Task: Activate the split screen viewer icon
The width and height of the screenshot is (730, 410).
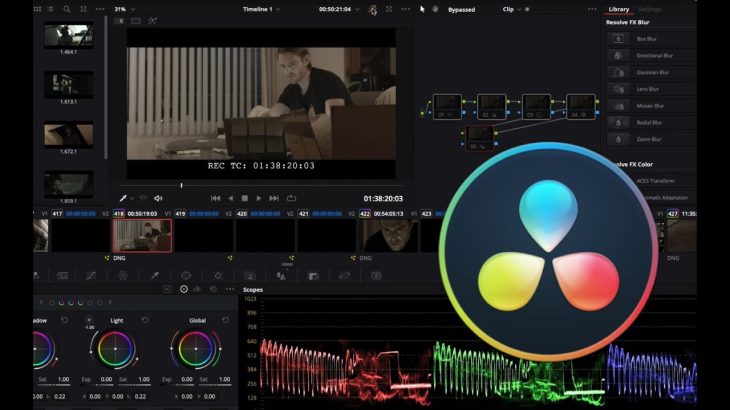Action: point(135,21)
